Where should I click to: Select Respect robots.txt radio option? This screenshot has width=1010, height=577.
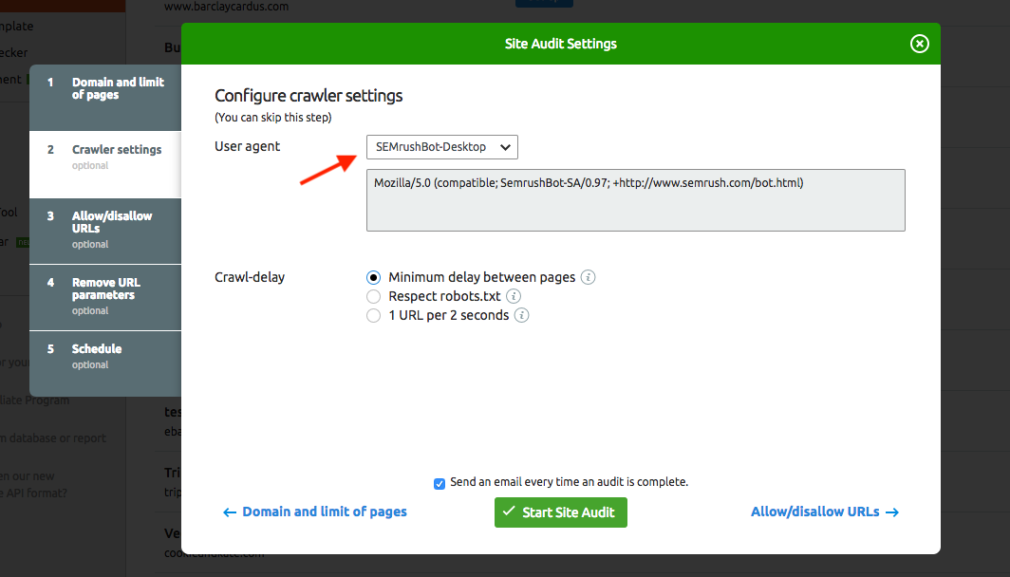tap(374, 296)
